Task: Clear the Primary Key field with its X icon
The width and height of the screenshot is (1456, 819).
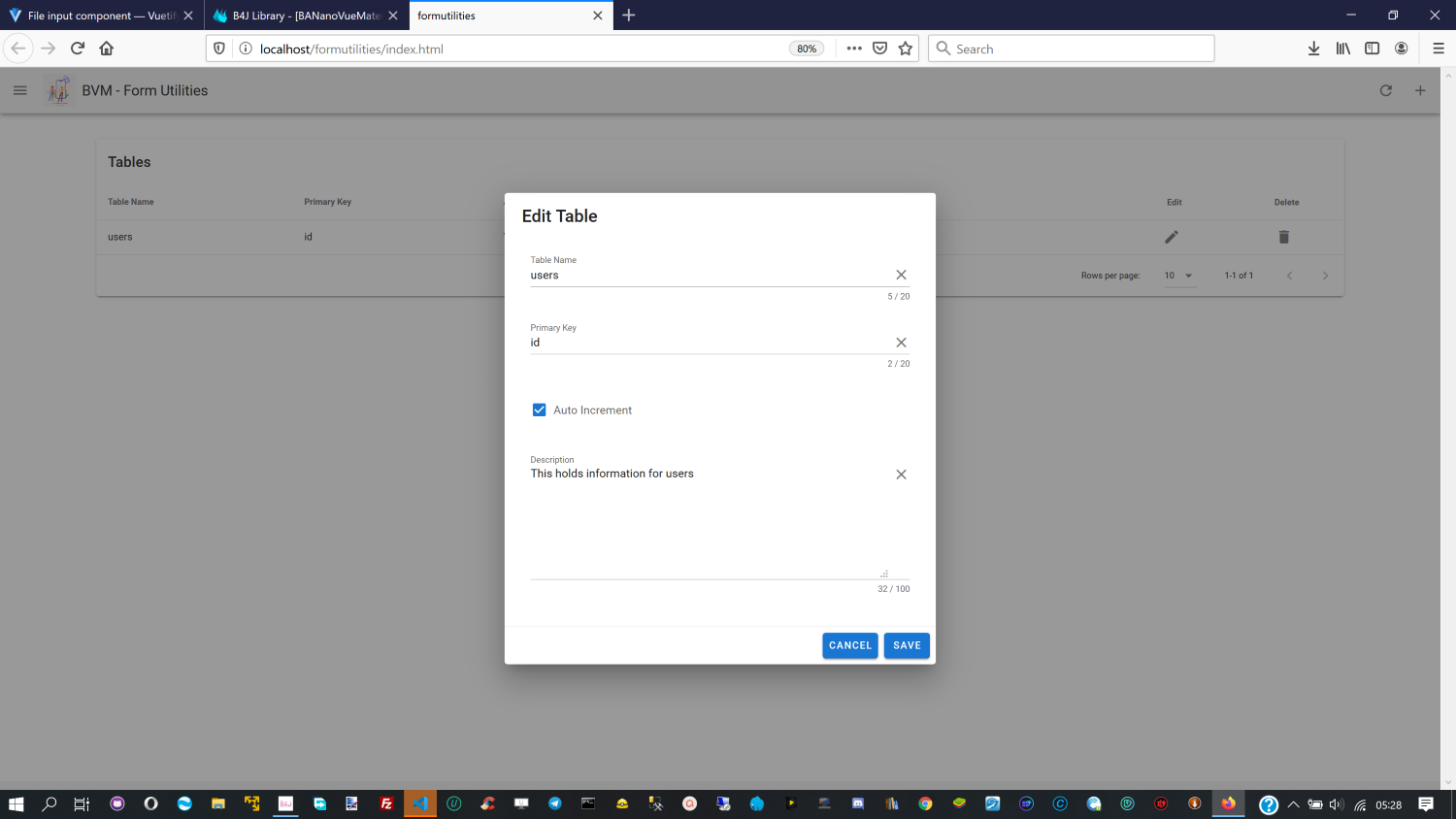Action: [x=901, y=343]
